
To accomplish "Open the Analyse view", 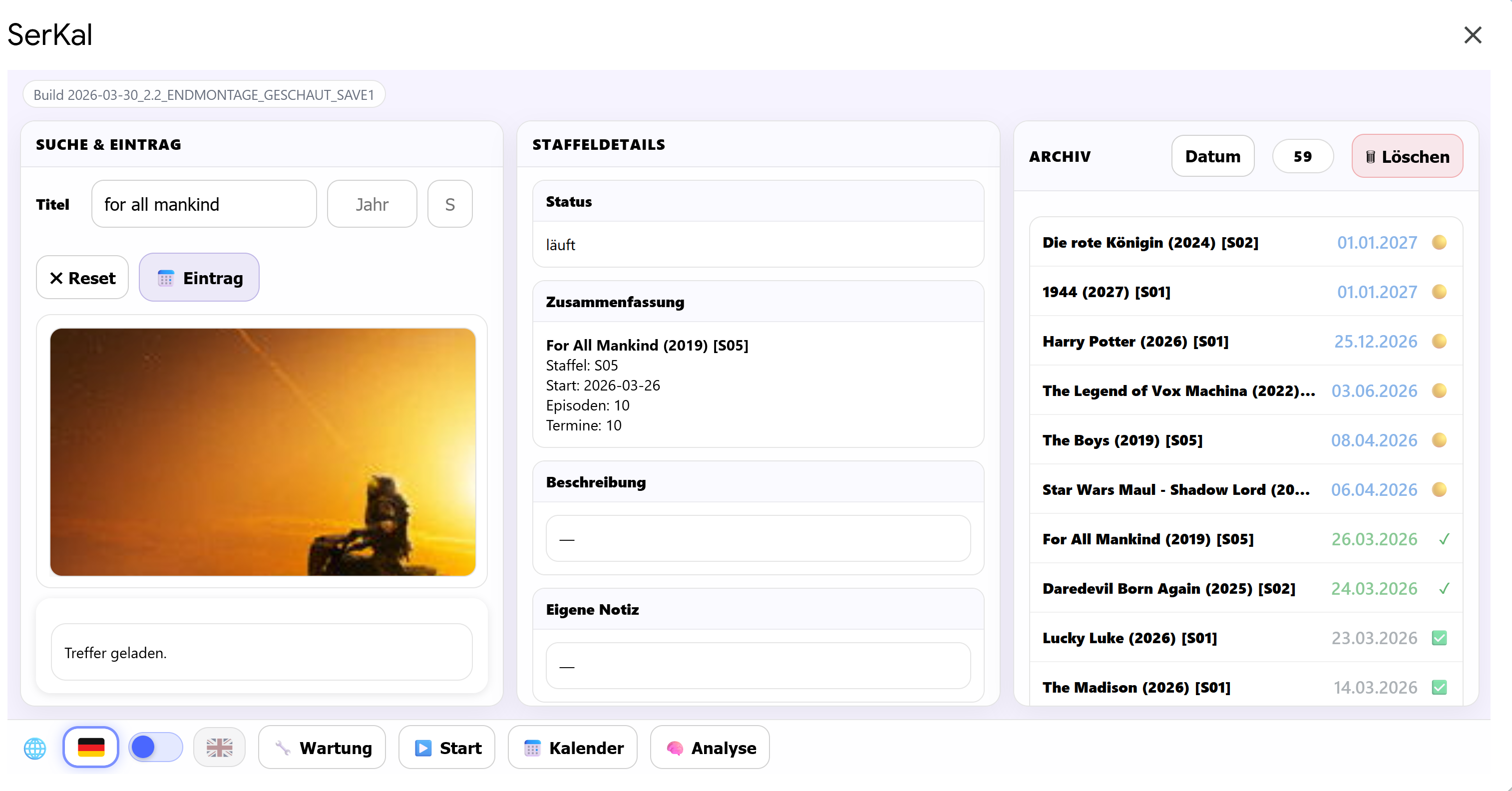I will 710,747.
